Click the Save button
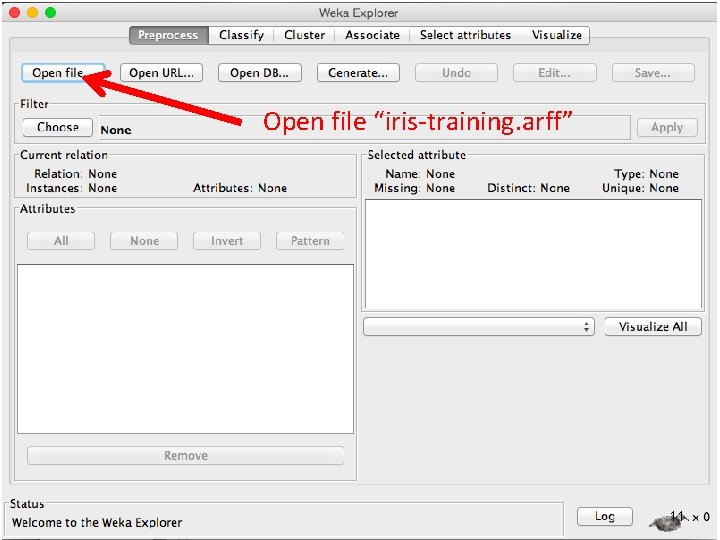The height and width of the screenshot is (540, 720). (653, 73)
